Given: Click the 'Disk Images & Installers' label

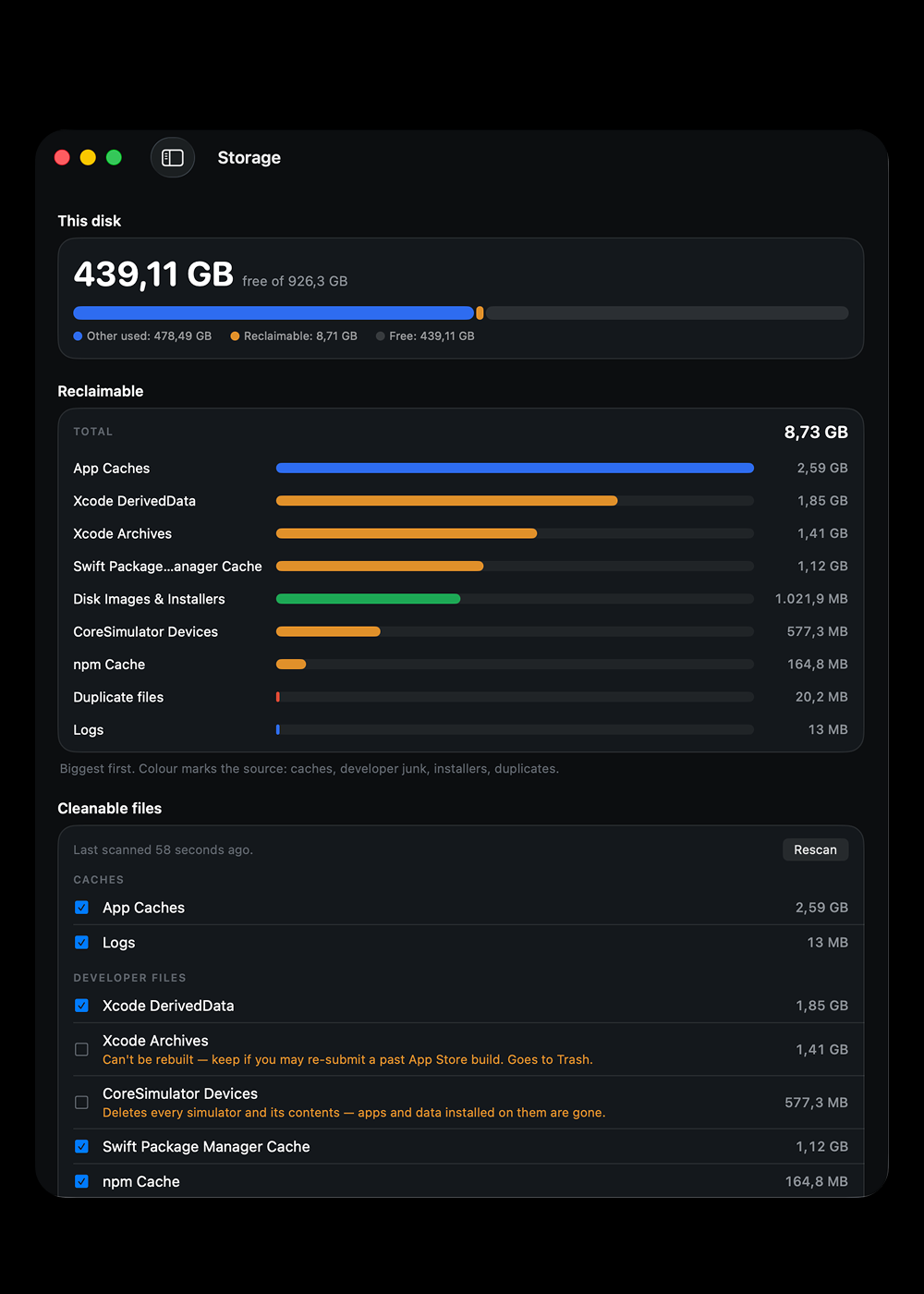Looking at the screenshot, I should 150,599.
